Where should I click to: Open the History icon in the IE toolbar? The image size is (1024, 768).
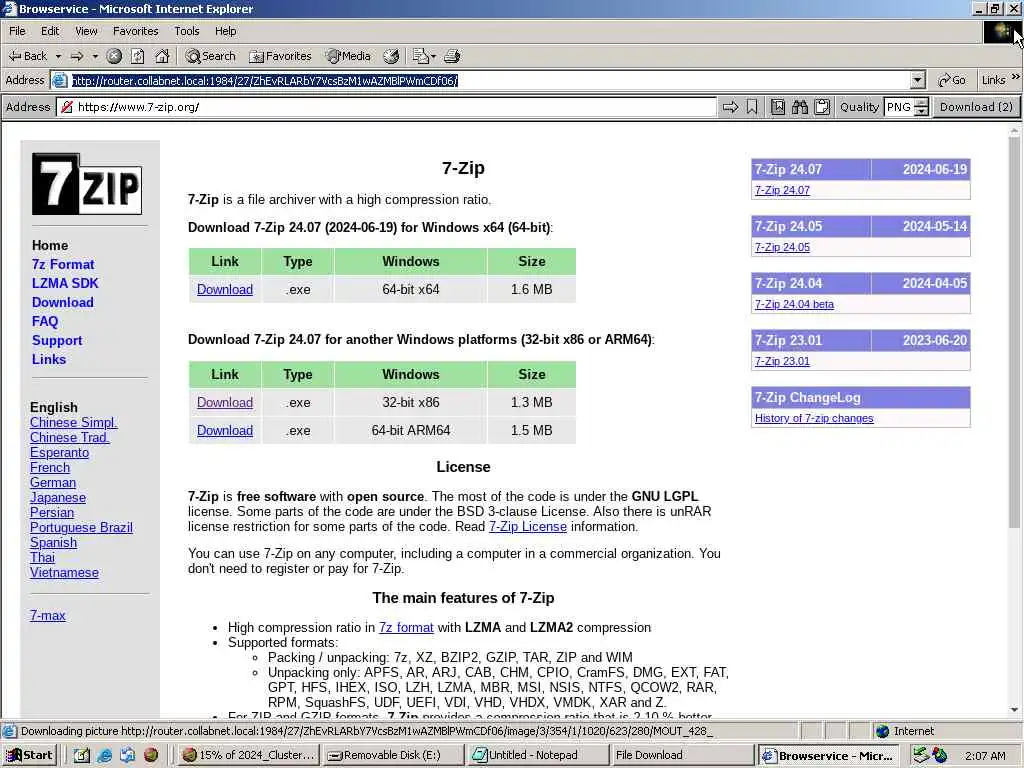(391, 56)
